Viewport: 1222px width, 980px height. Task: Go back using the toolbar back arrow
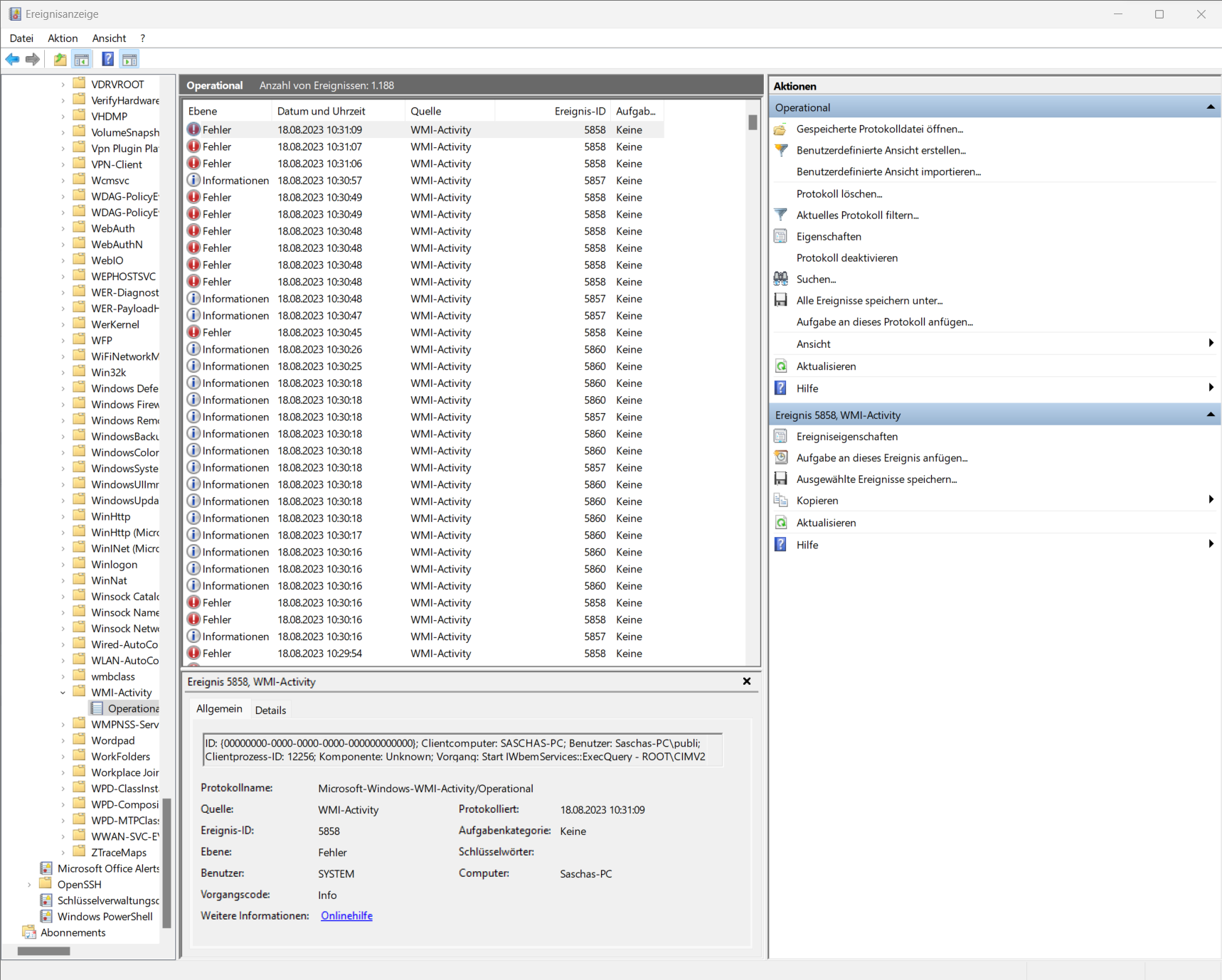click(x=13, y=60)
